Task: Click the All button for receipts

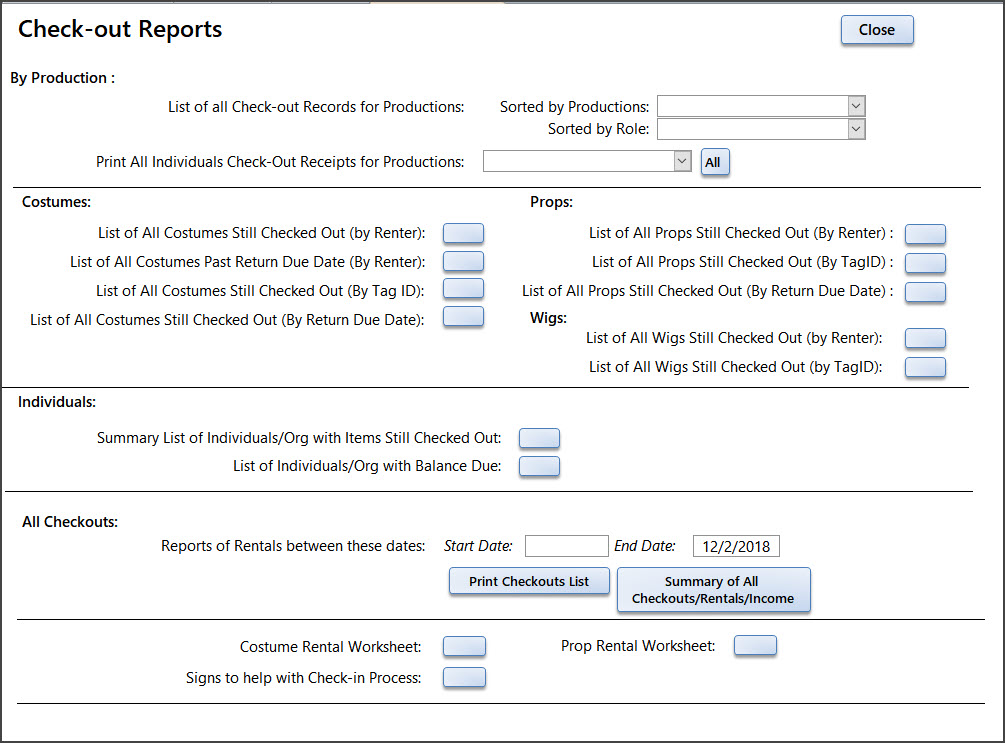Action: [715, 162]
